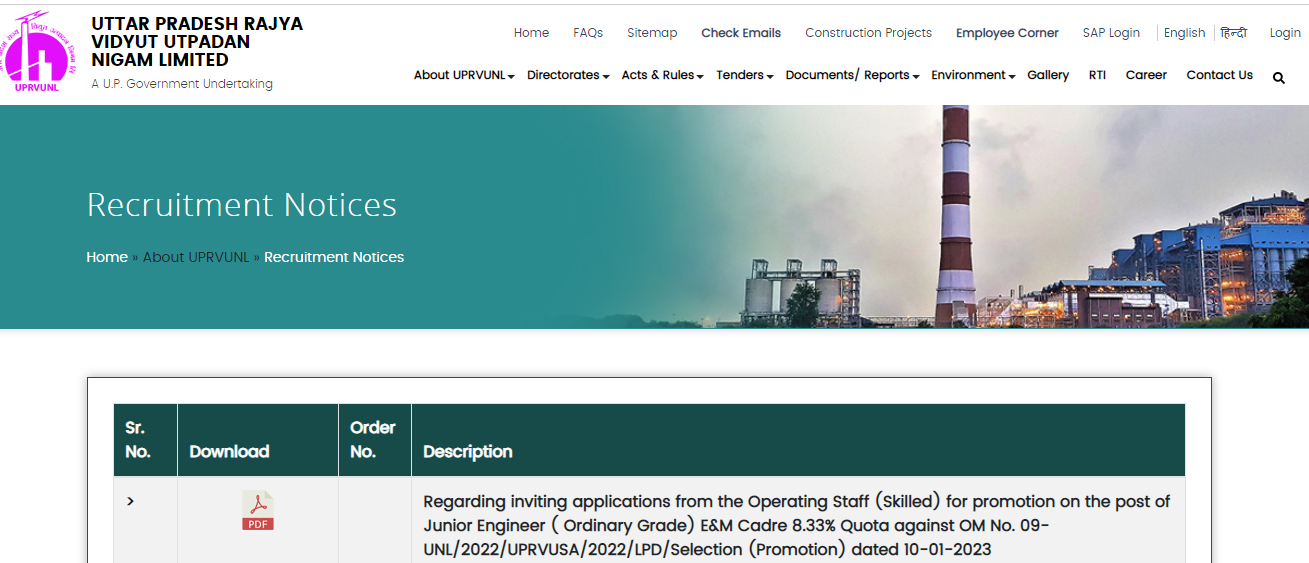Screen dimensions: 1309x563
Task: Open Documents/ Reports dropdown
Action: pos(852,75)
